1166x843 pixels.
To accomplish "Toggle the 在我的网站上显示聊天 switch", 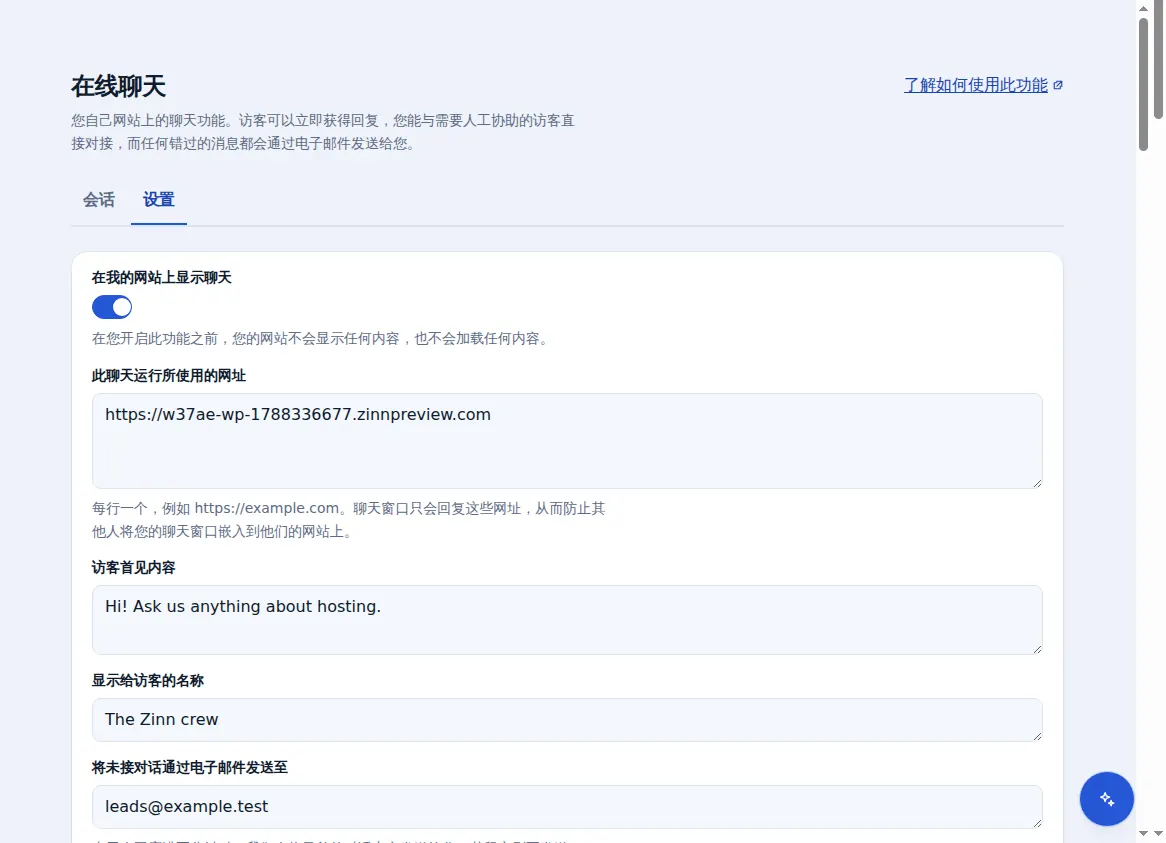I will pos(112,307).
